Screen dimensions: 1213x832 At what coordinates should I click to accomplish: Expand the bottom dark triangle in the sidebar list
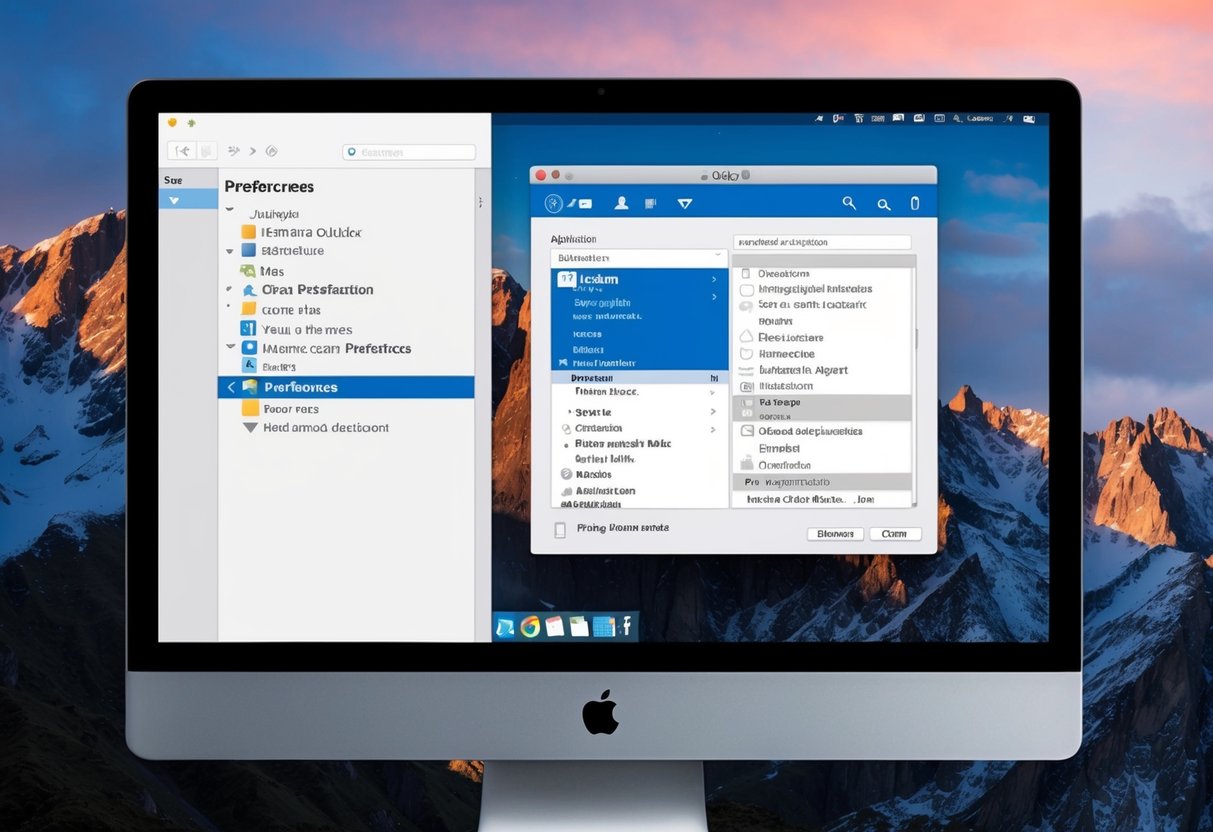(x=249, y=428)
